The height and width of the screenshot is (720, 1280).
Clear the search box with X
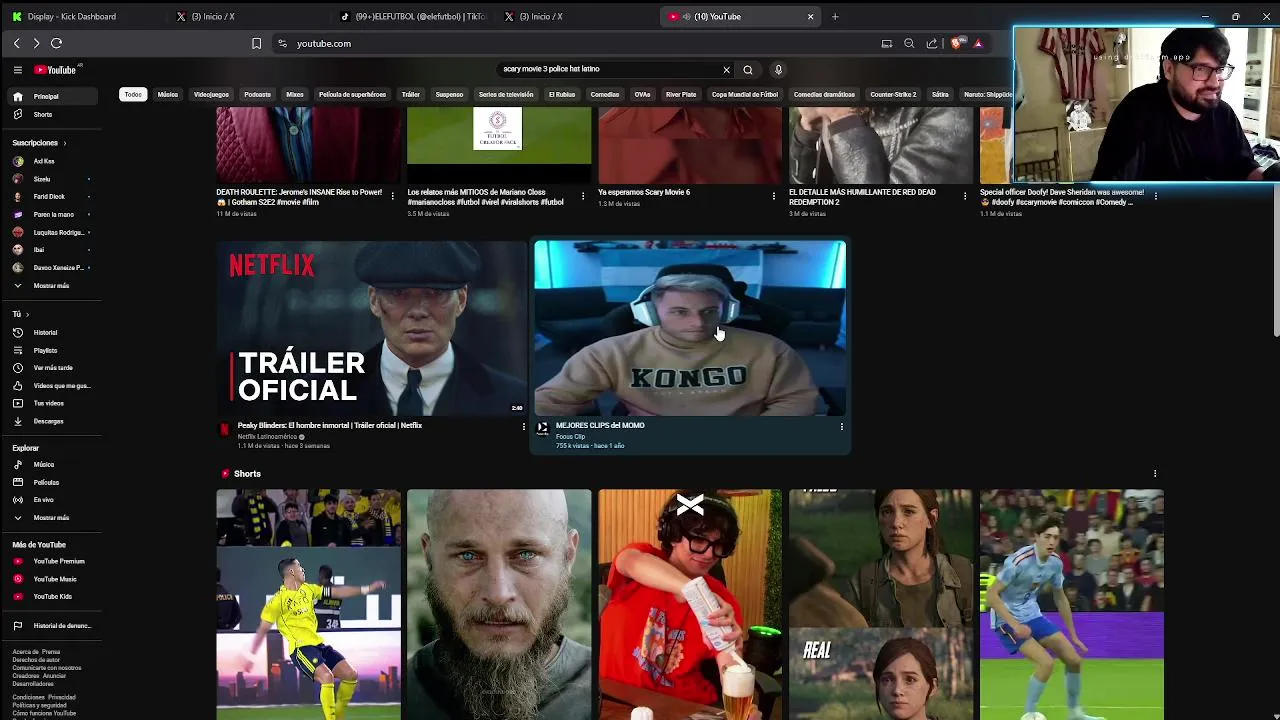[x=726, y=70]
